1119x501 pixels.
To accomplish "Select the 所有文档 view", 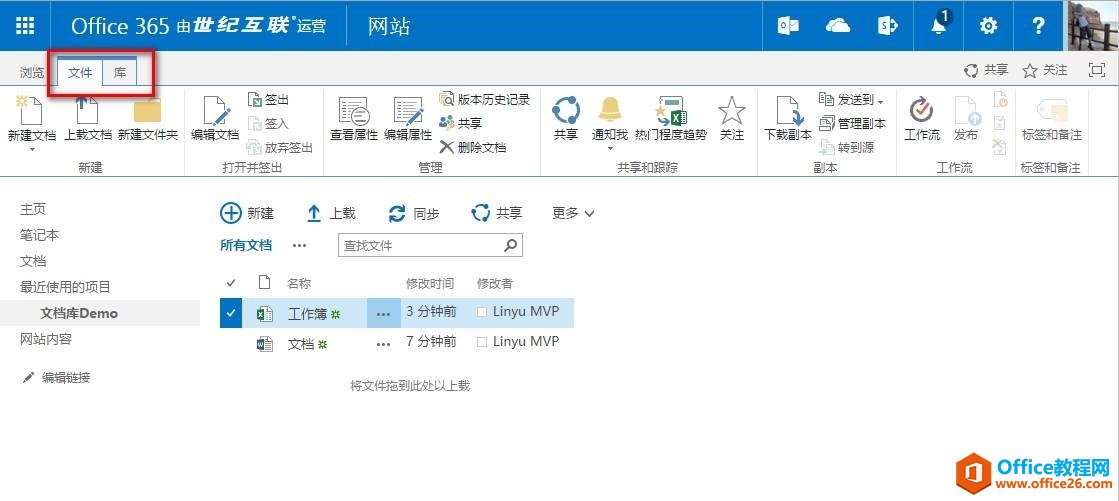I will click(x=246, y=245).
